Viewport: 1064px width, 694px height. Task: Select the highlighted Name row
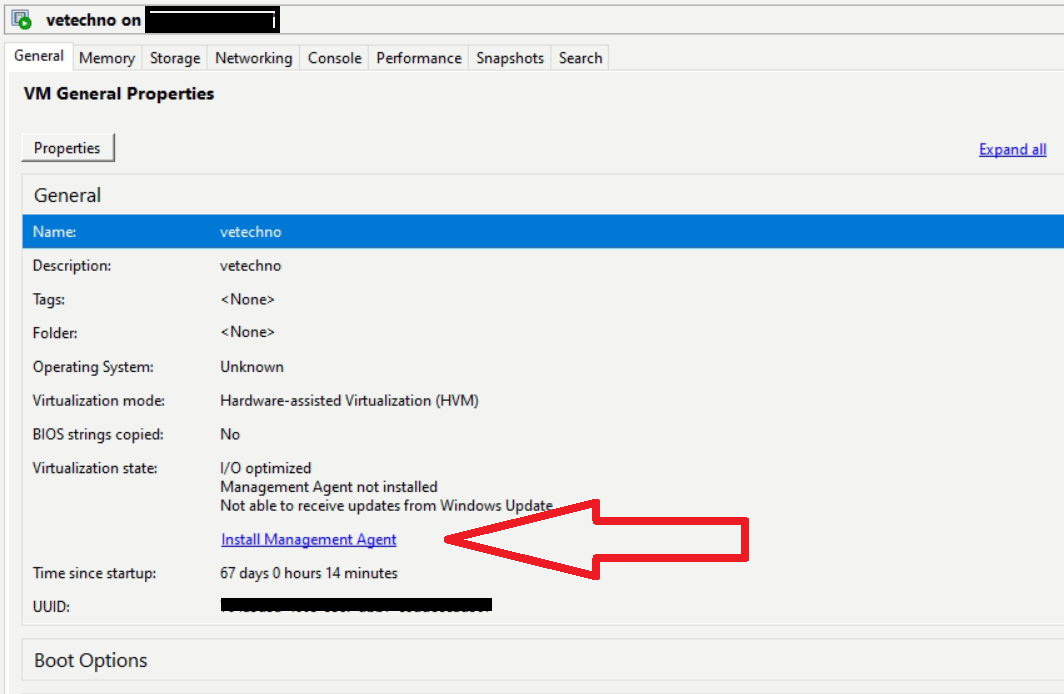(300, 231)
